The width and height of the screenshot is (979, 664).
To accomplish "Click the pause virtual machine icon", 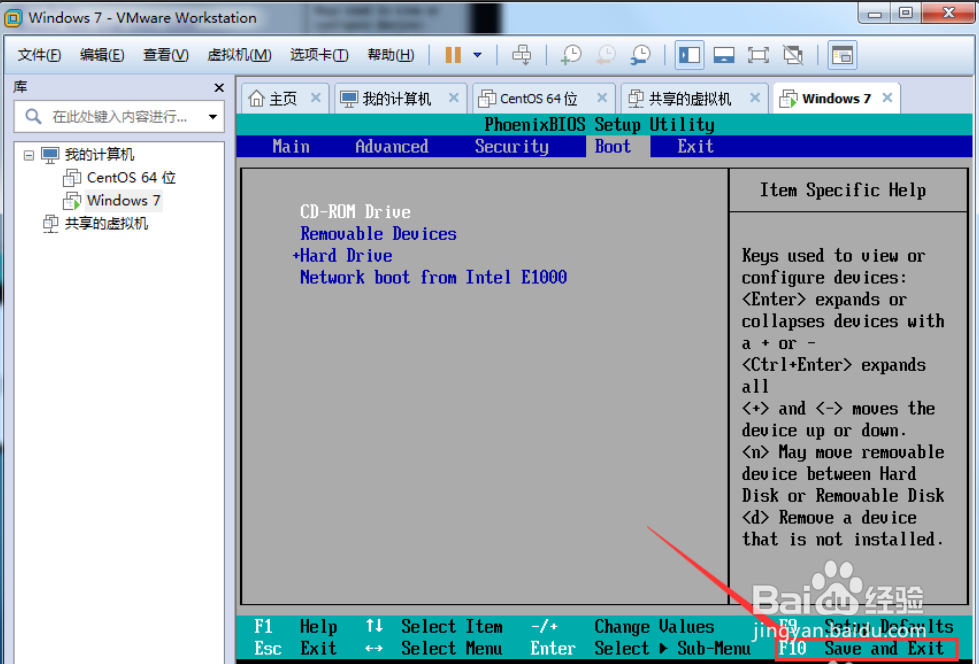I will coord(453,55).
